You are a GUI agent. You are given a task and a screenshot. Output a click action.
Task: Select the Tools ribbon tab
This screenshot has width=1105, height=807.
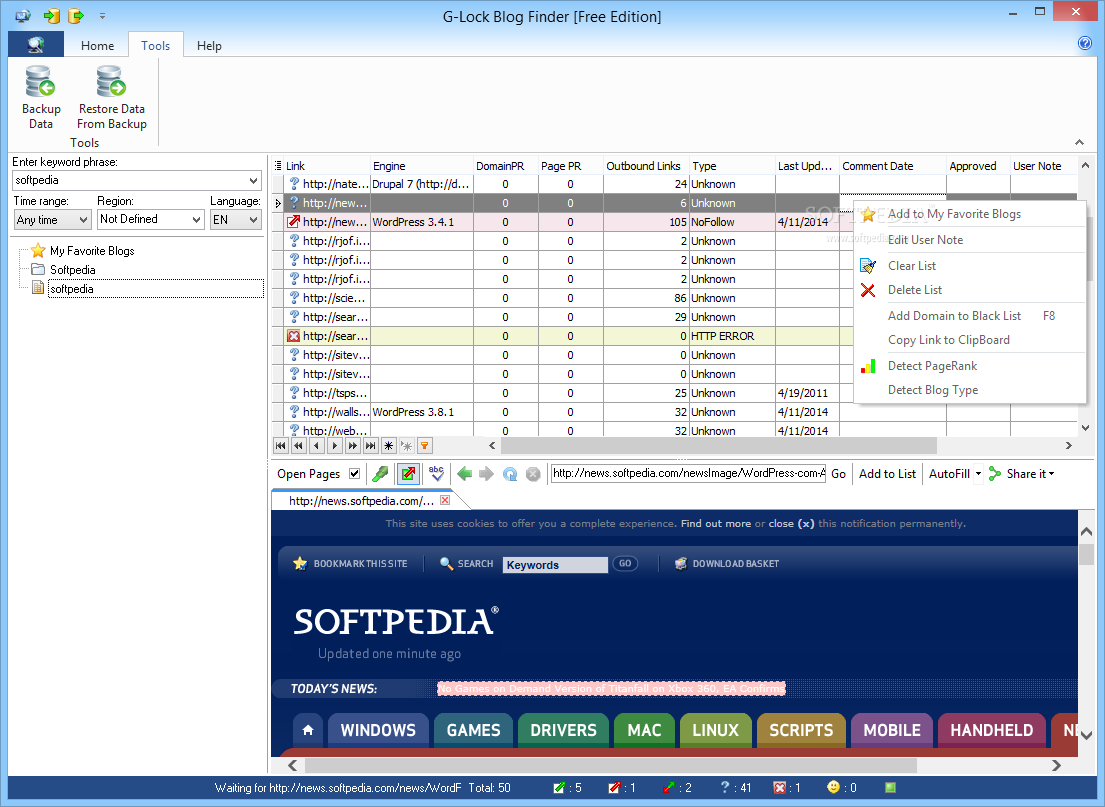click(x=155, y=46)
